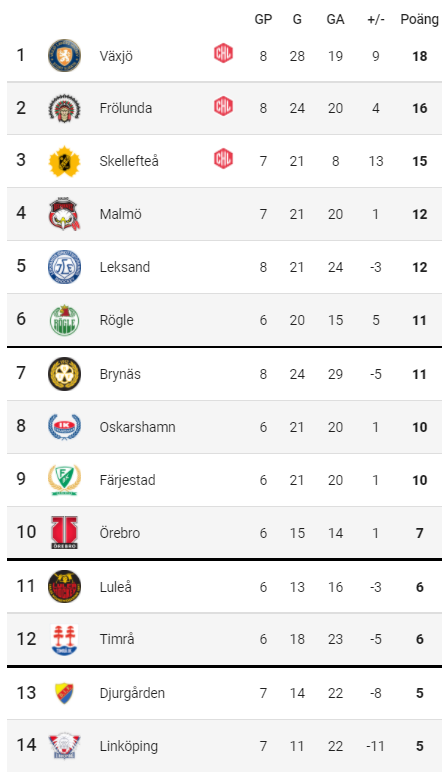Screen dimensions: 446x772
Task: Click the Djurgården shield logo
Action: [64, 693]
